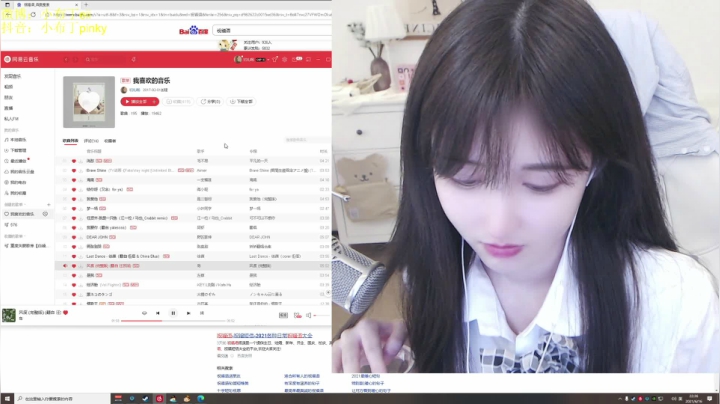Mute the volume speaker icon
The width and height of the screenshot is (720, 404).
tap(309, 315)
